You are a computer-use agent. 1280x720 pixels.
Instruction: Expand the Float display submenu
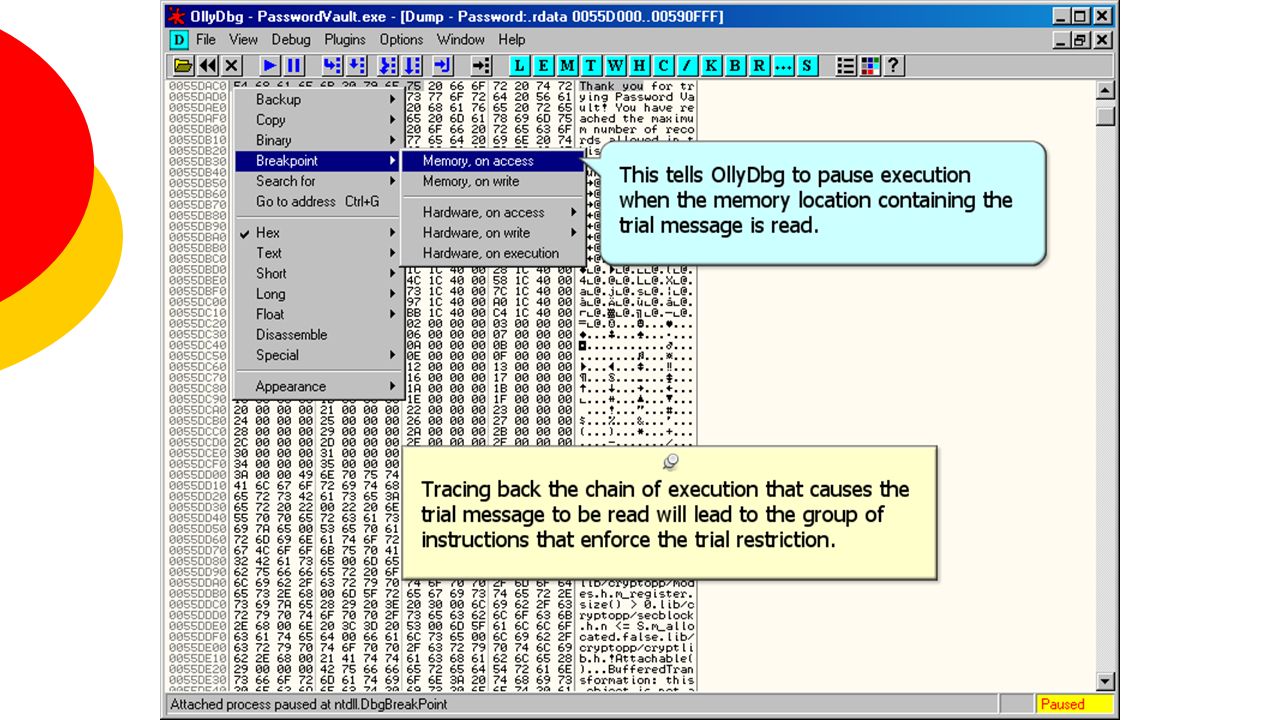[x=318, y=314]
